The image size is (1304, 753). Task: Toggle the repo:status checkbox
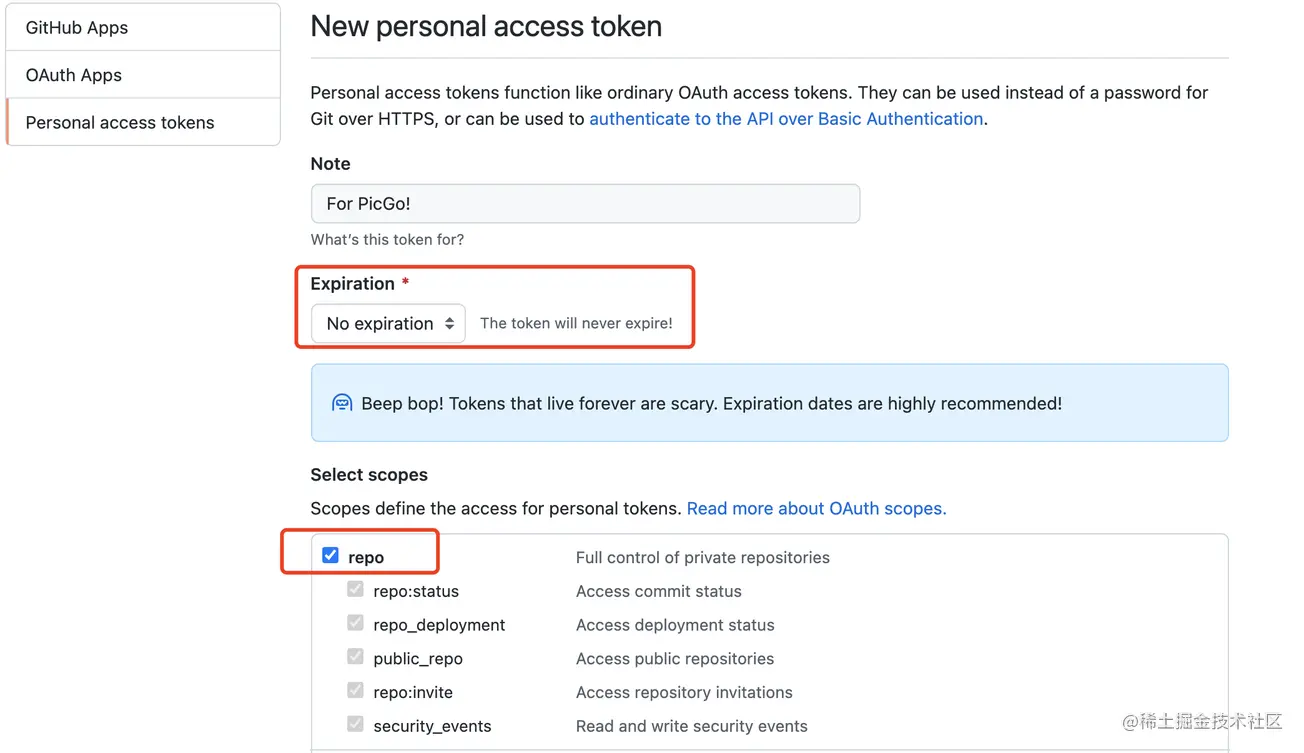tap(355, 589)
